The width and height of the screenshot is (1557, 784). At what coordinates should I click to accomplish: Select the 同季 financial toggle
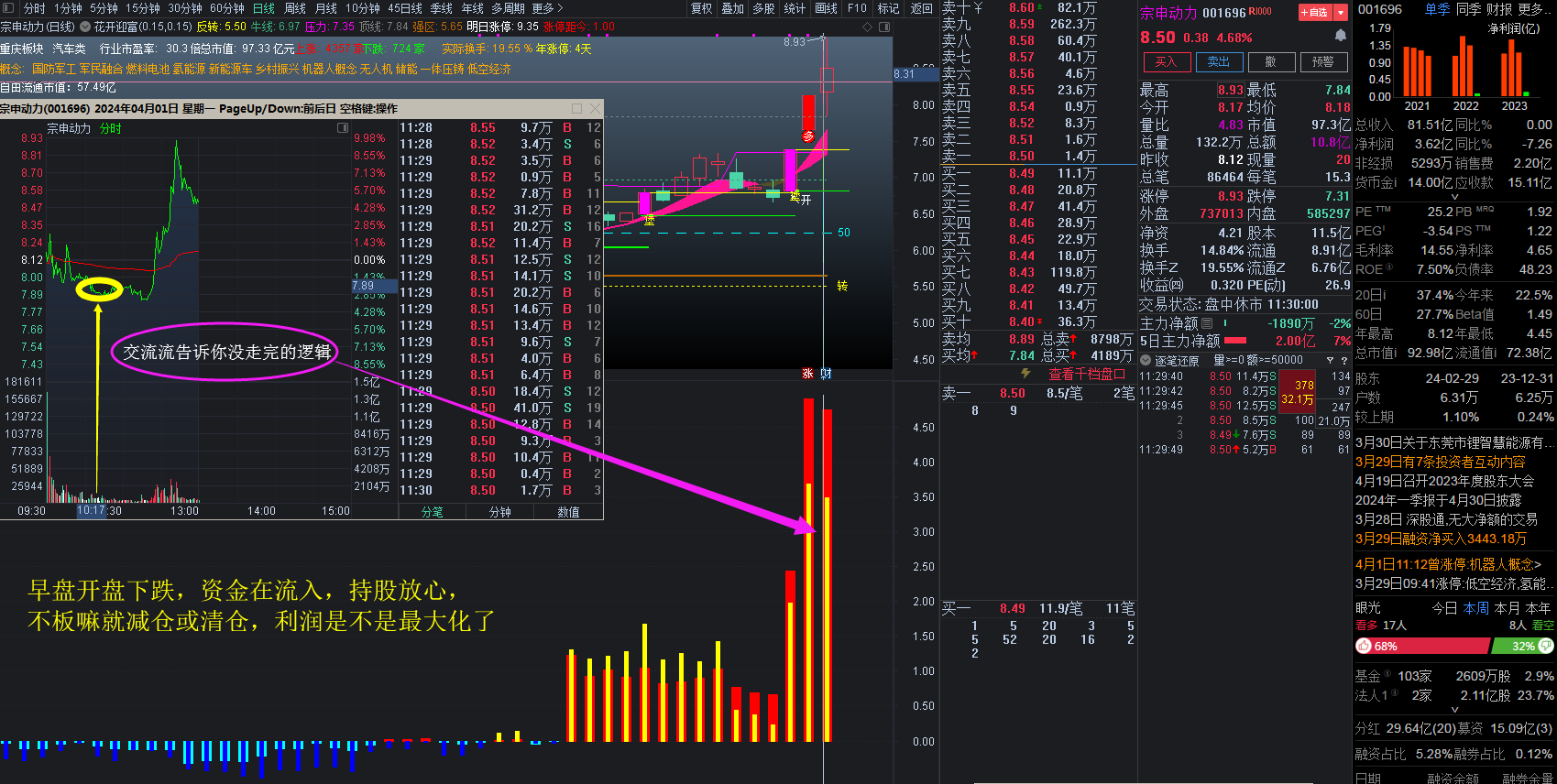1468,9
